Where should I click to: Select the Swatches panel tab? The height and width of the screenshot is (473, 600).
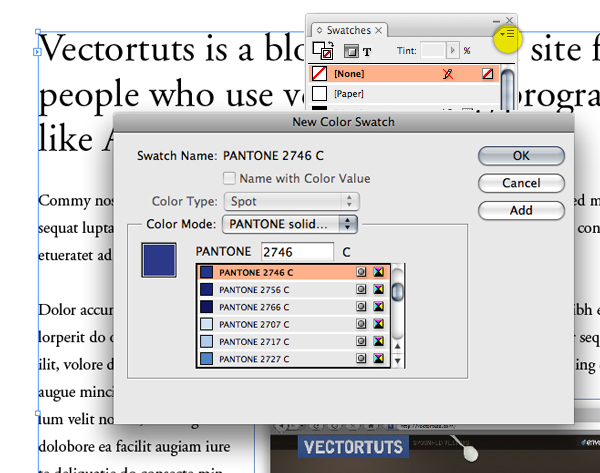click(349, 30)
